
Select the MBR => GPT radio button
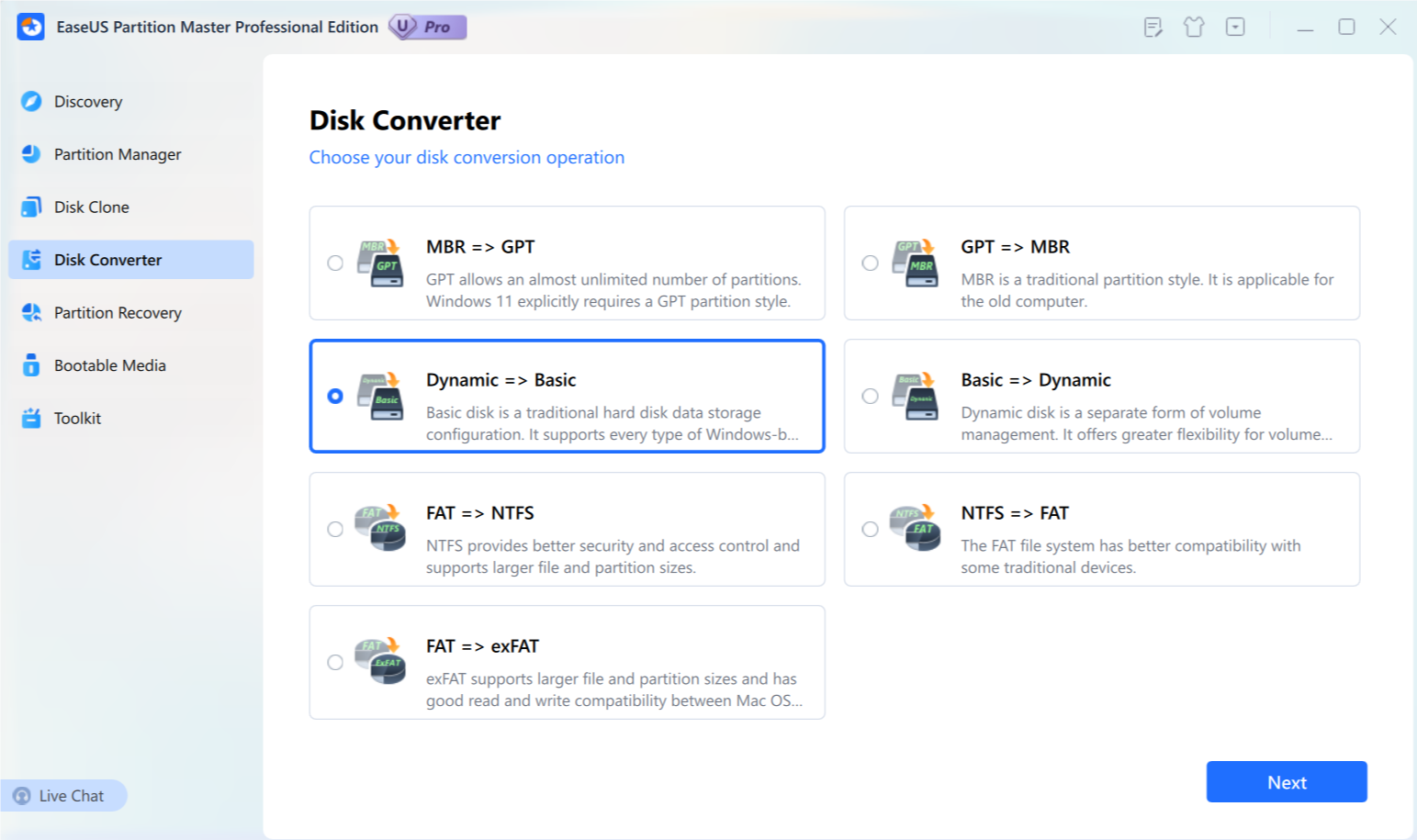pos(335,263)
